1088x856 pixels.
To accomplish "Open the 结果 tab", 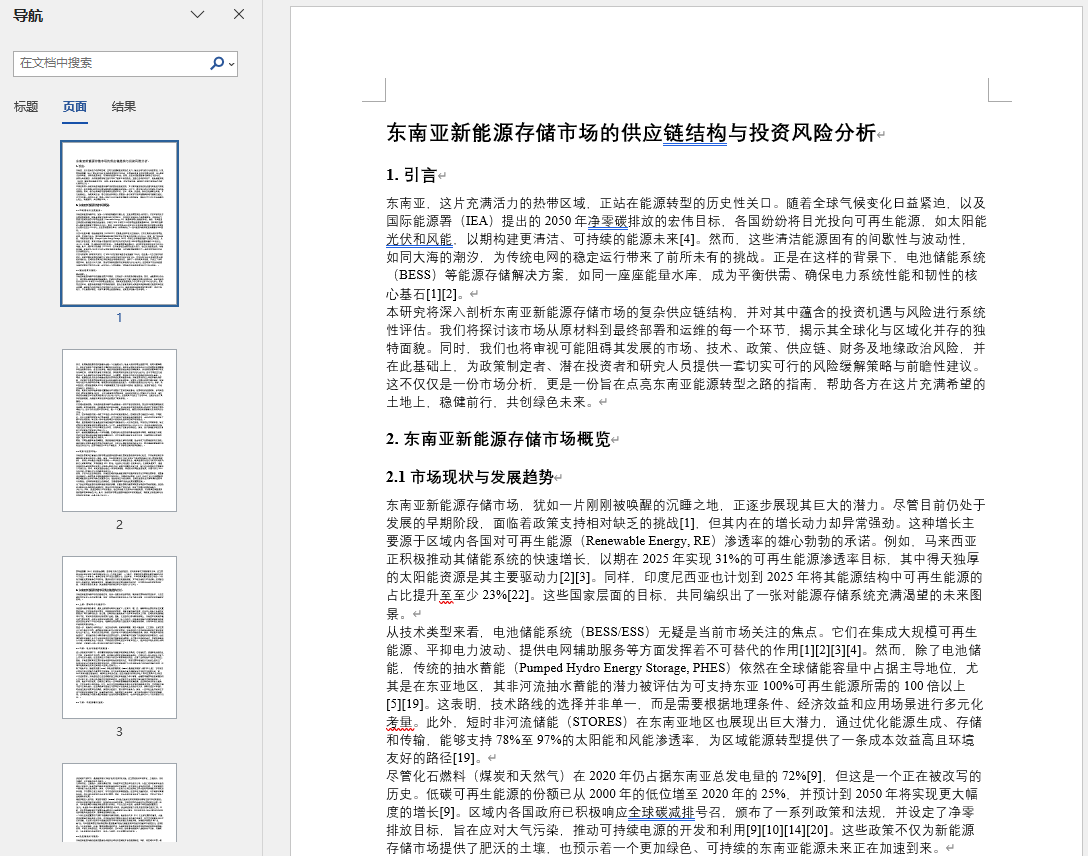I will [124, 107].
